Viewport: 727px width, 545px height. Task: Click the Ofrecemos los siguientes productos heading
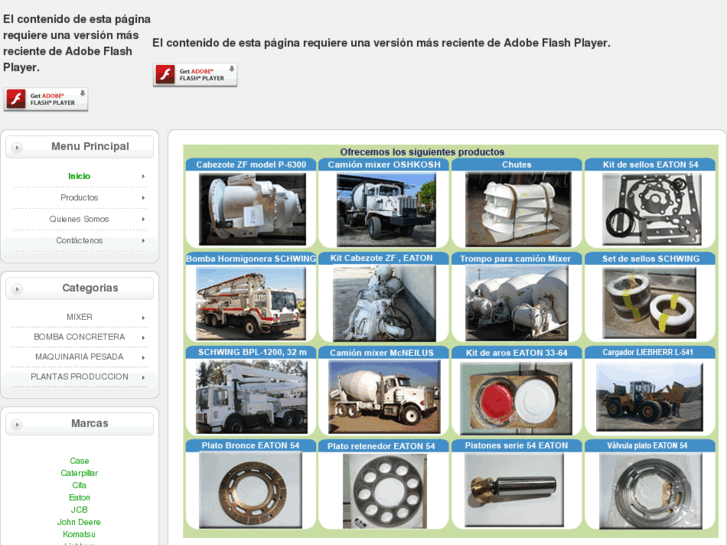click(x=422, y=152)
